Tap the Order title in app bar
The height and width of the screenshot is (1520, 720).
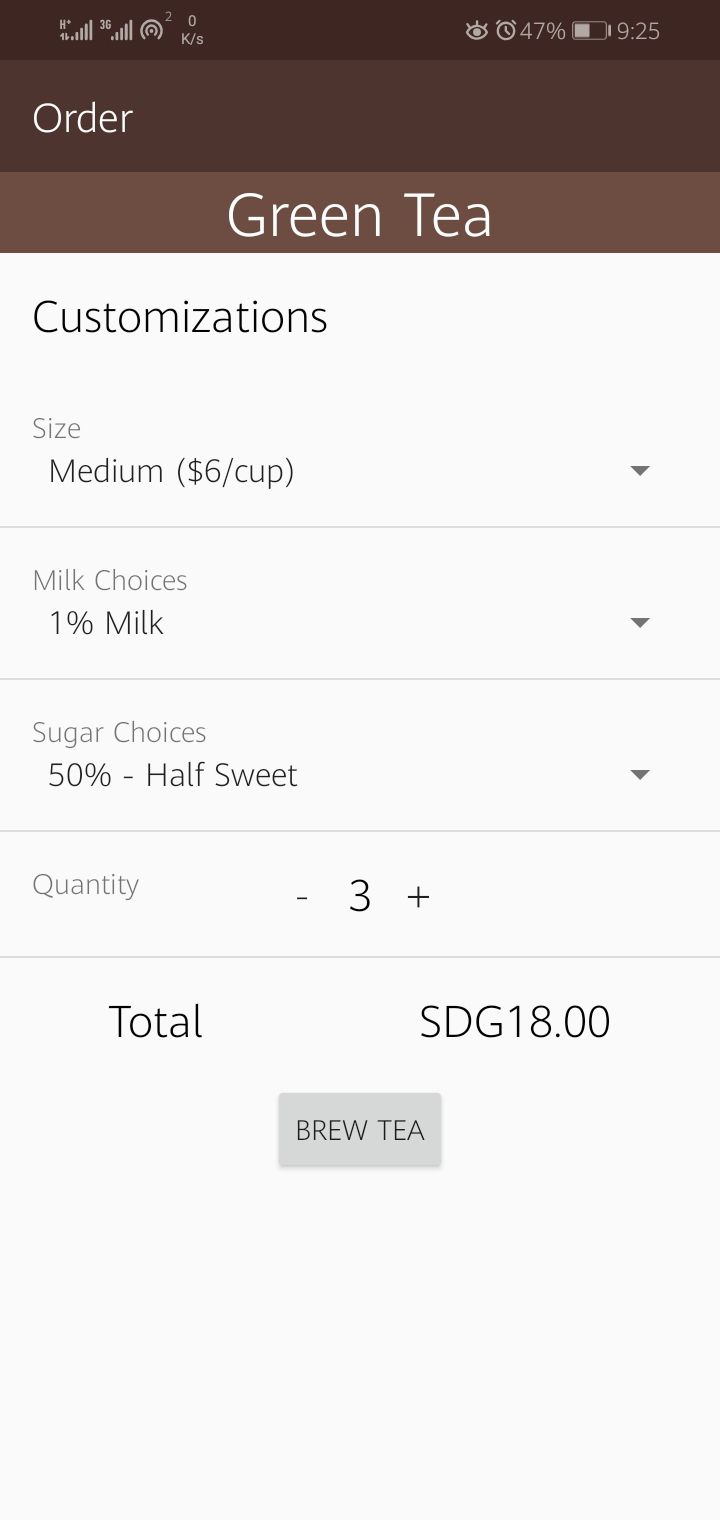[x=83, y=118]
